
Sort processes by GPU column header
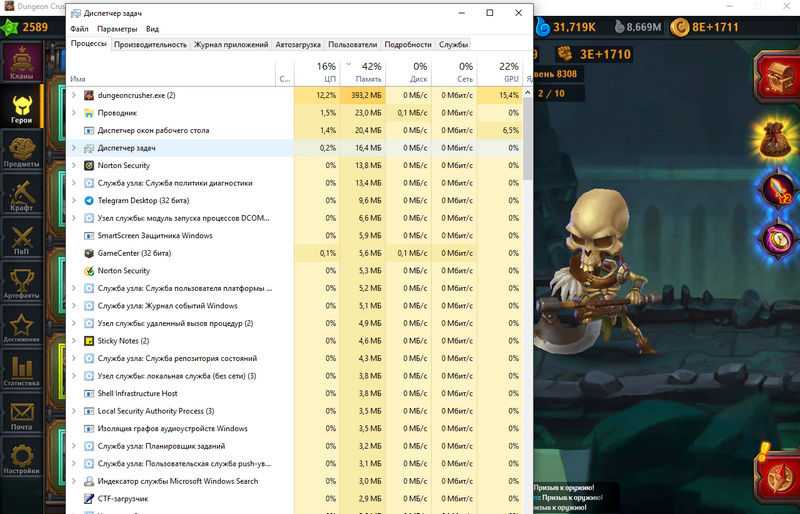point(500,72)
